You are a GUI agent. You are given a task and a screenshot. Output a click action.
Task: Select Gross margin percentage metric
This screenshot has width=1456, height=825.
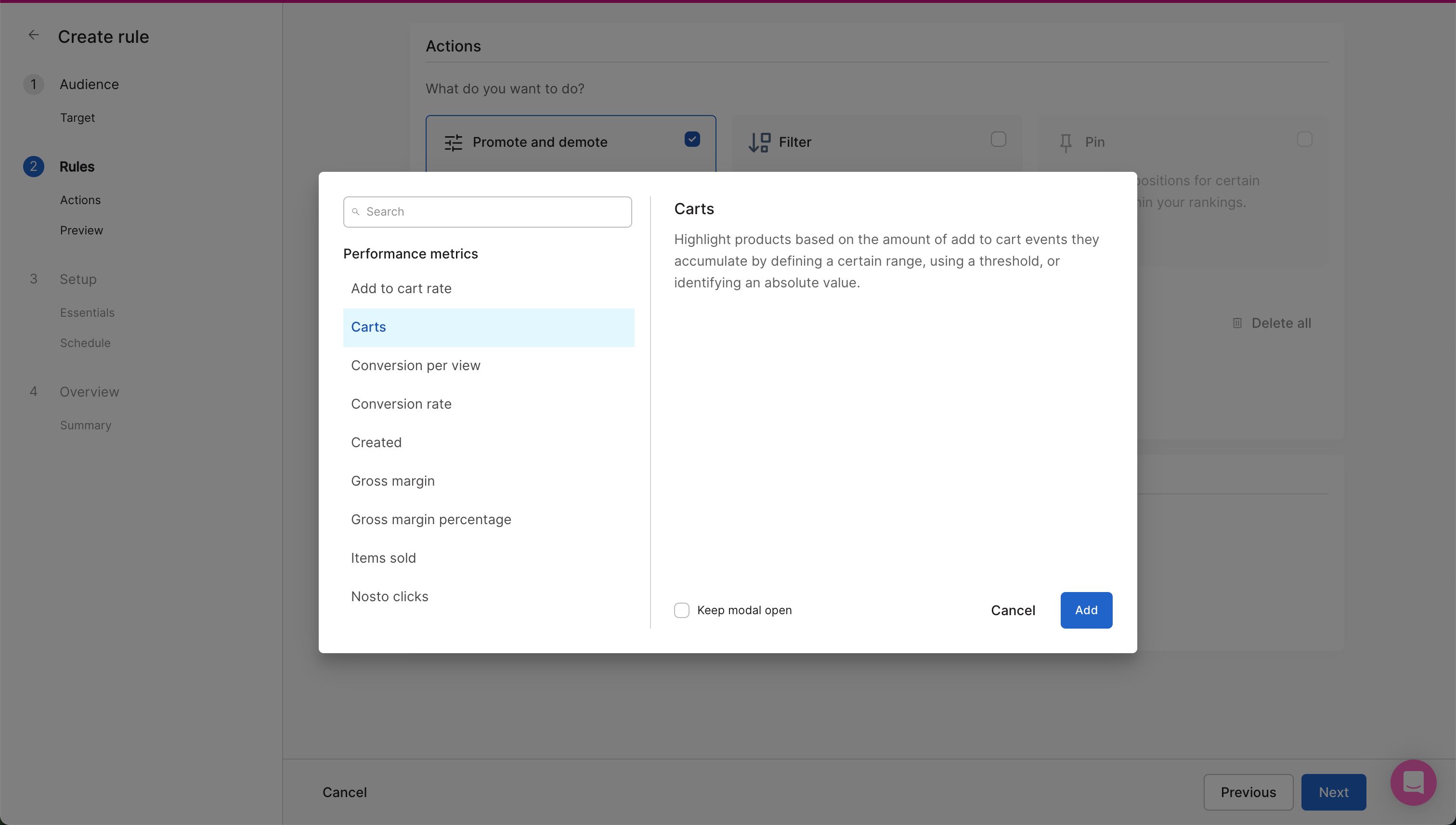pos(431,519)
